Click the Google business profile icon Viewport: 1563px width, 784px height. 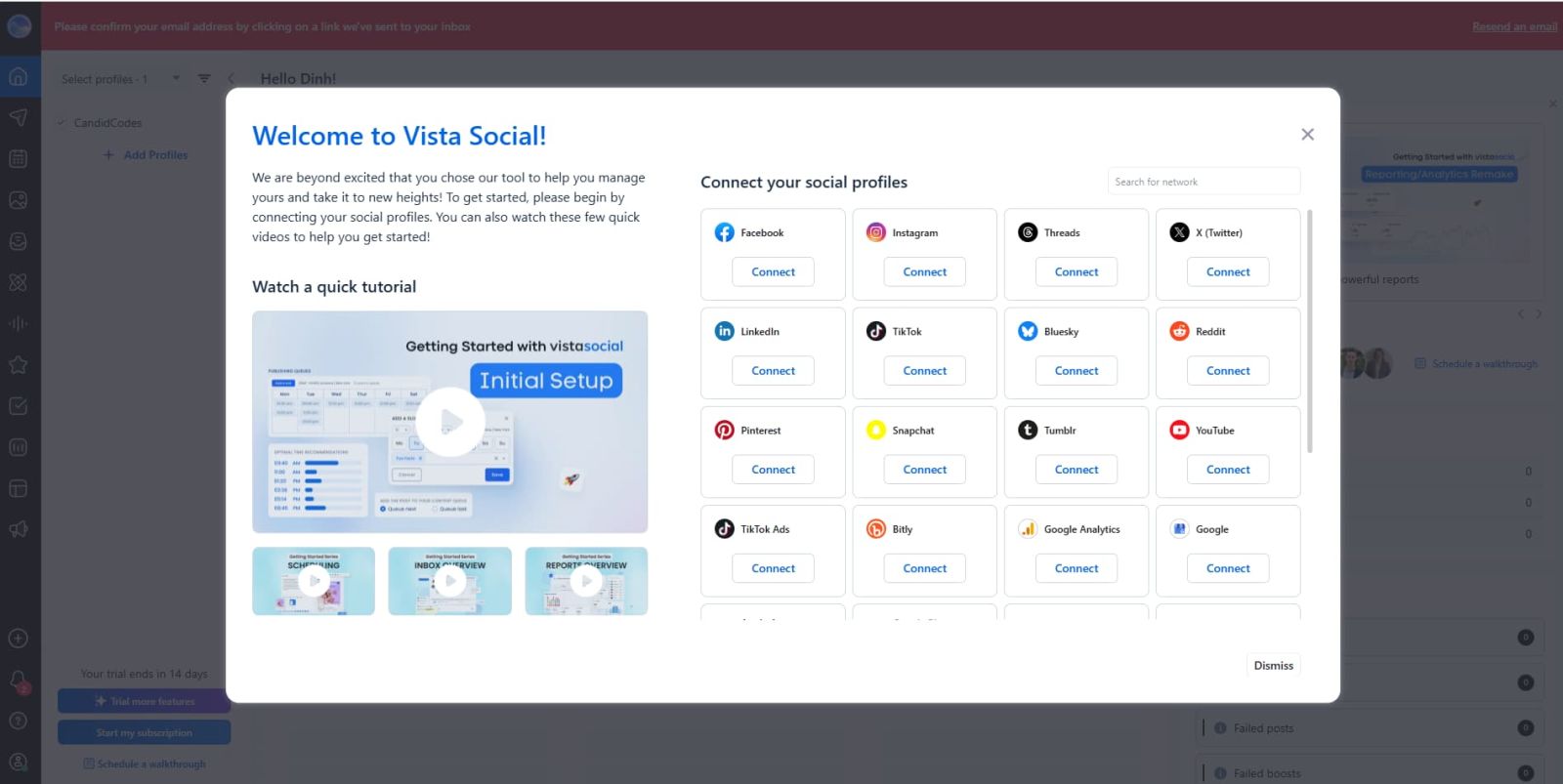coord(1179,528)
